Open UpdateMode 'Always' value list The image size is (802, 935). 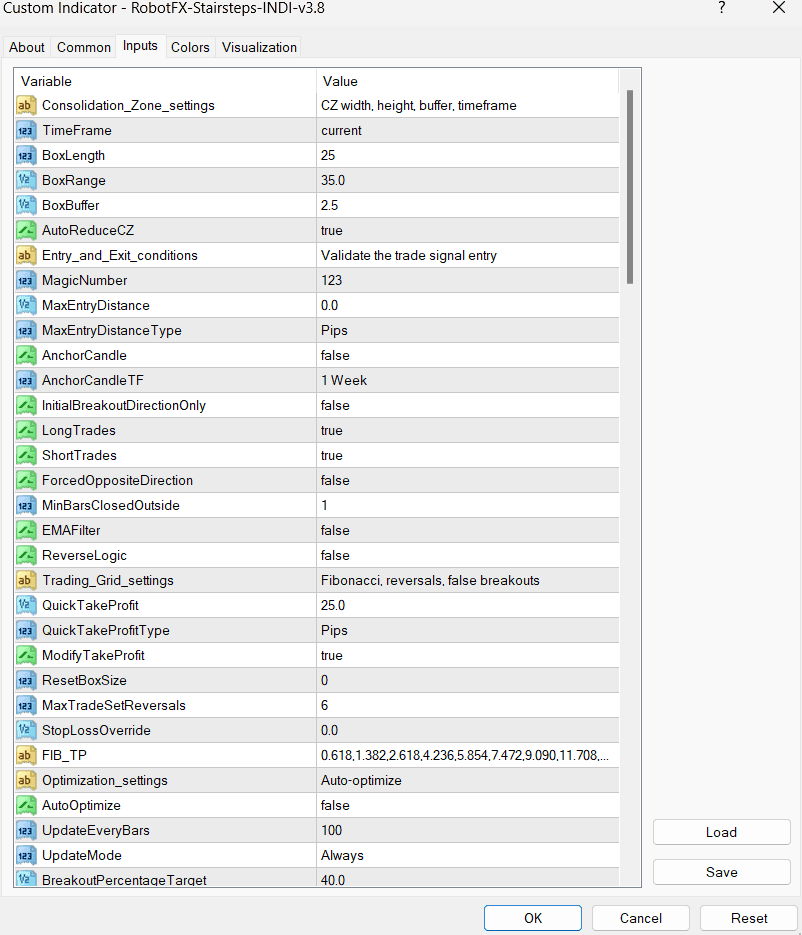tap(468, 856)
